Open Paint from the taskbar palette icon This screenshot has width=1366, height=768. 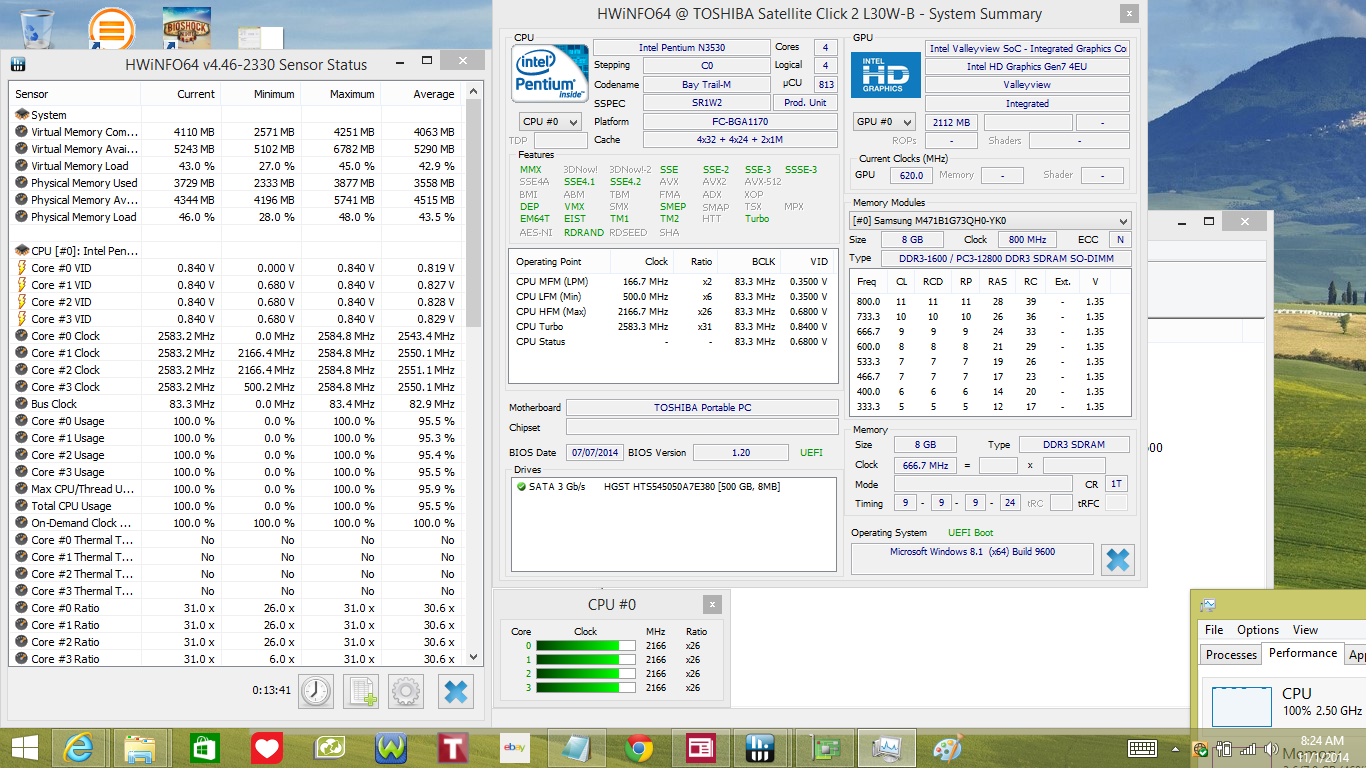coord(947,748)
